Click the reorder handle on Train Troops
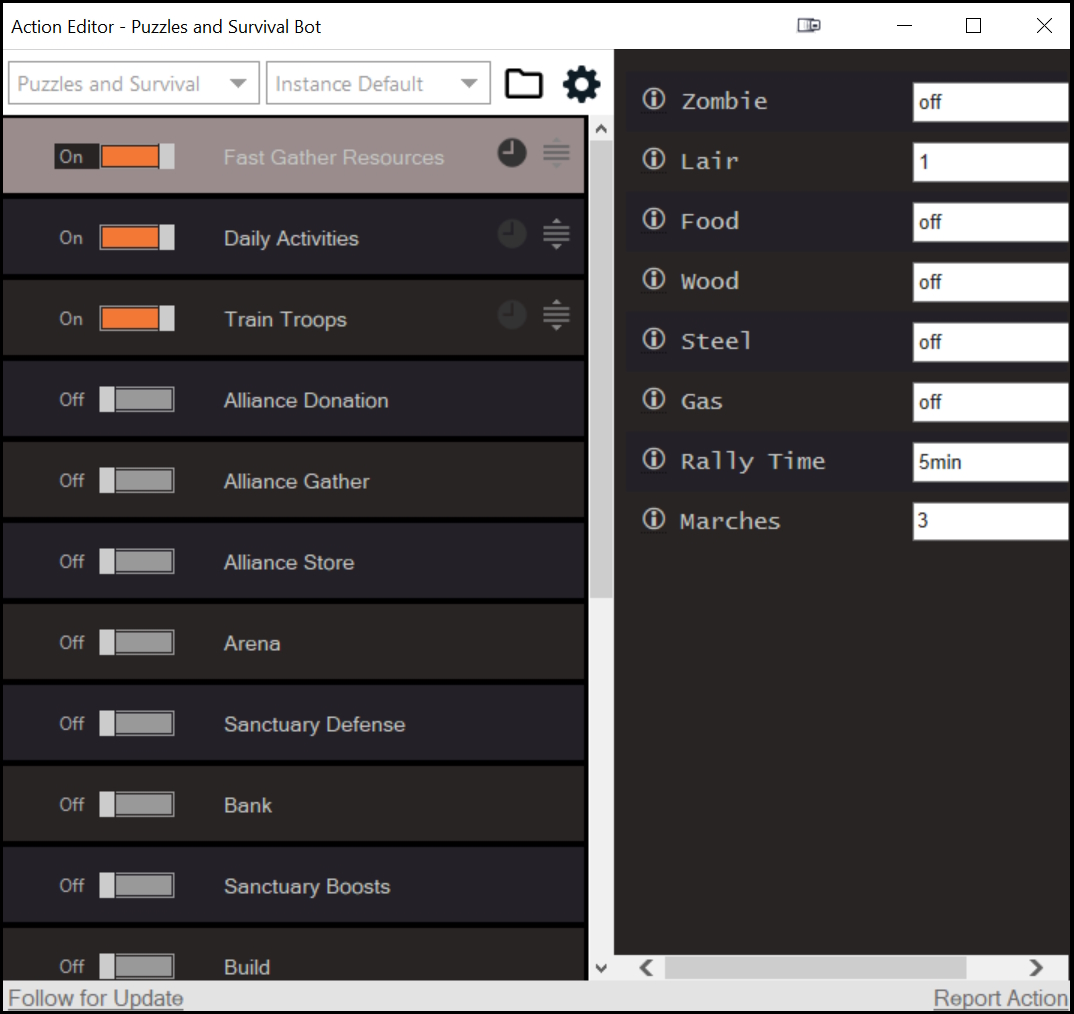Screen dimensions: 1074x1014 point(556,314)
